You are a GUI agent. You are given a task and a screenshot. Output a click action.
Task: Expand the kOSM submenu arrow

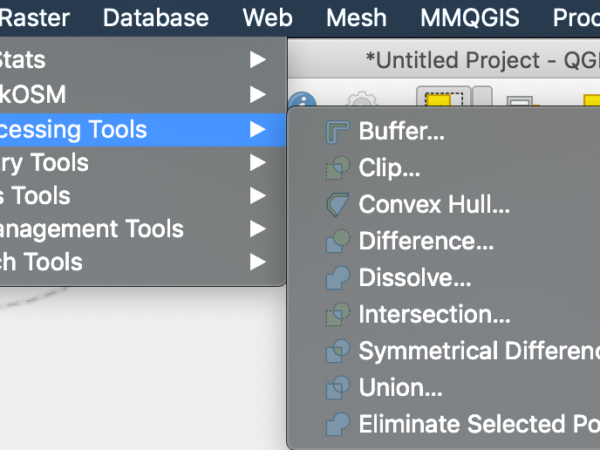[258, 95]
